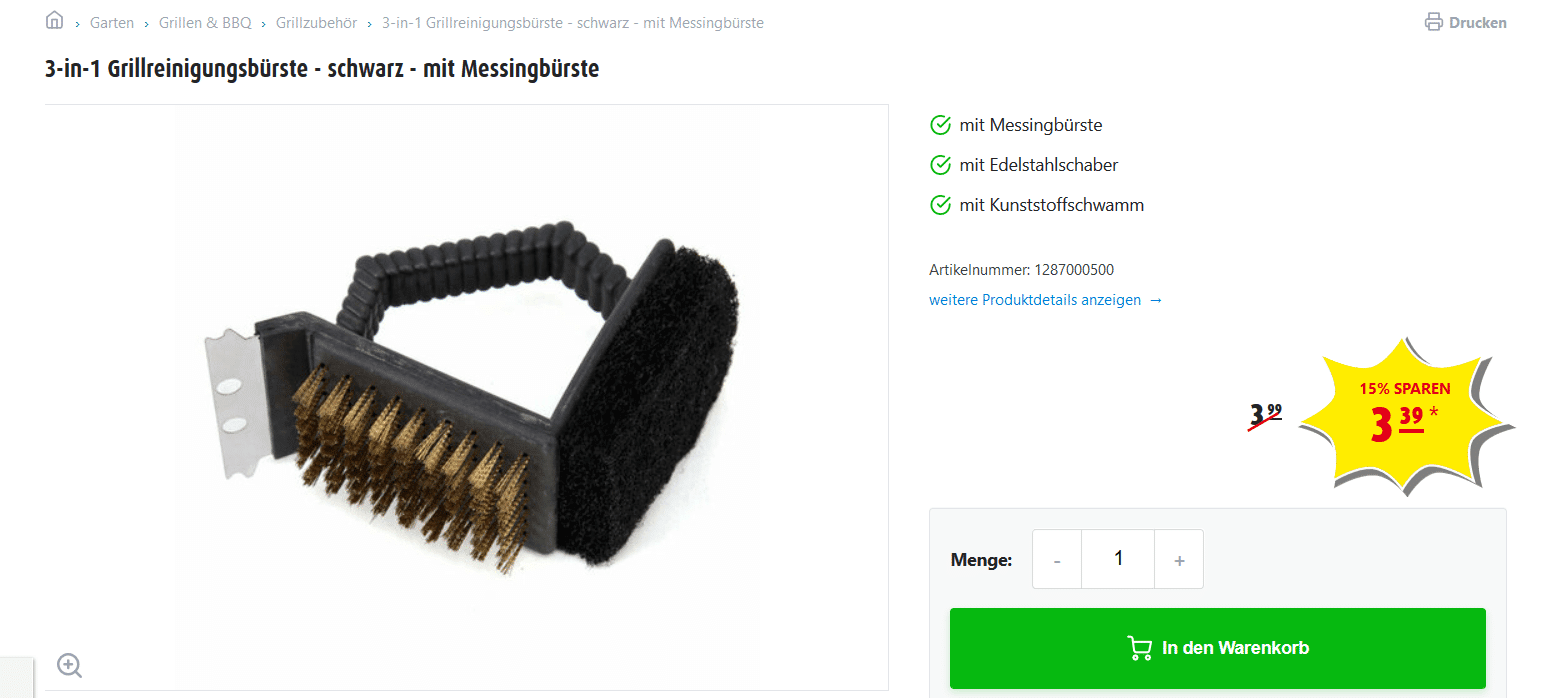The width and height of the screenshot is (1561, 698).
Task: Click the magnifier zoom icon on product image
Action: point(69,665)
